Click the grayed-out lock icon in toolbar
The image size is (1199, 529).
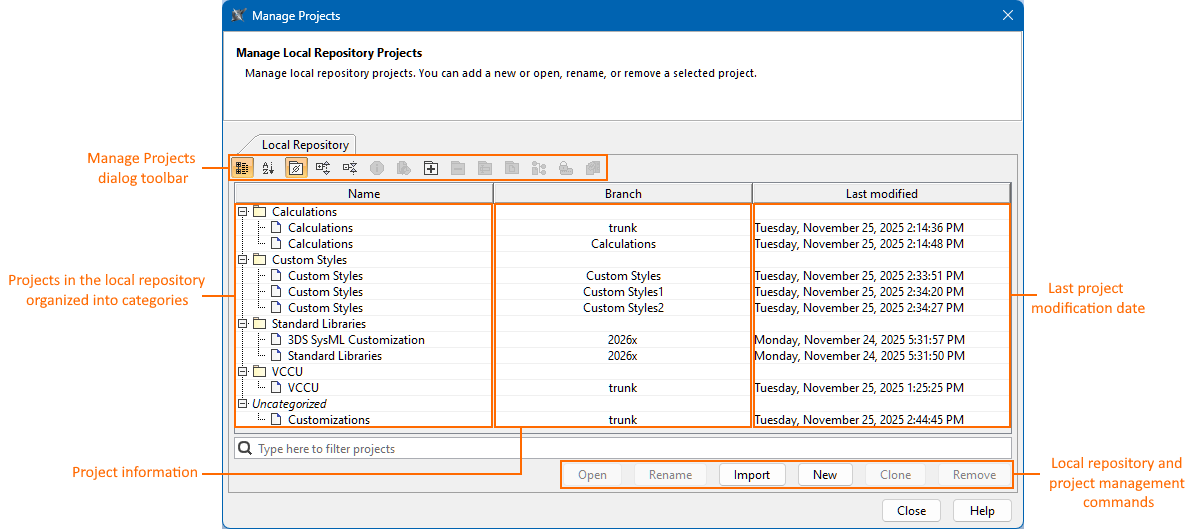[565, 168]
